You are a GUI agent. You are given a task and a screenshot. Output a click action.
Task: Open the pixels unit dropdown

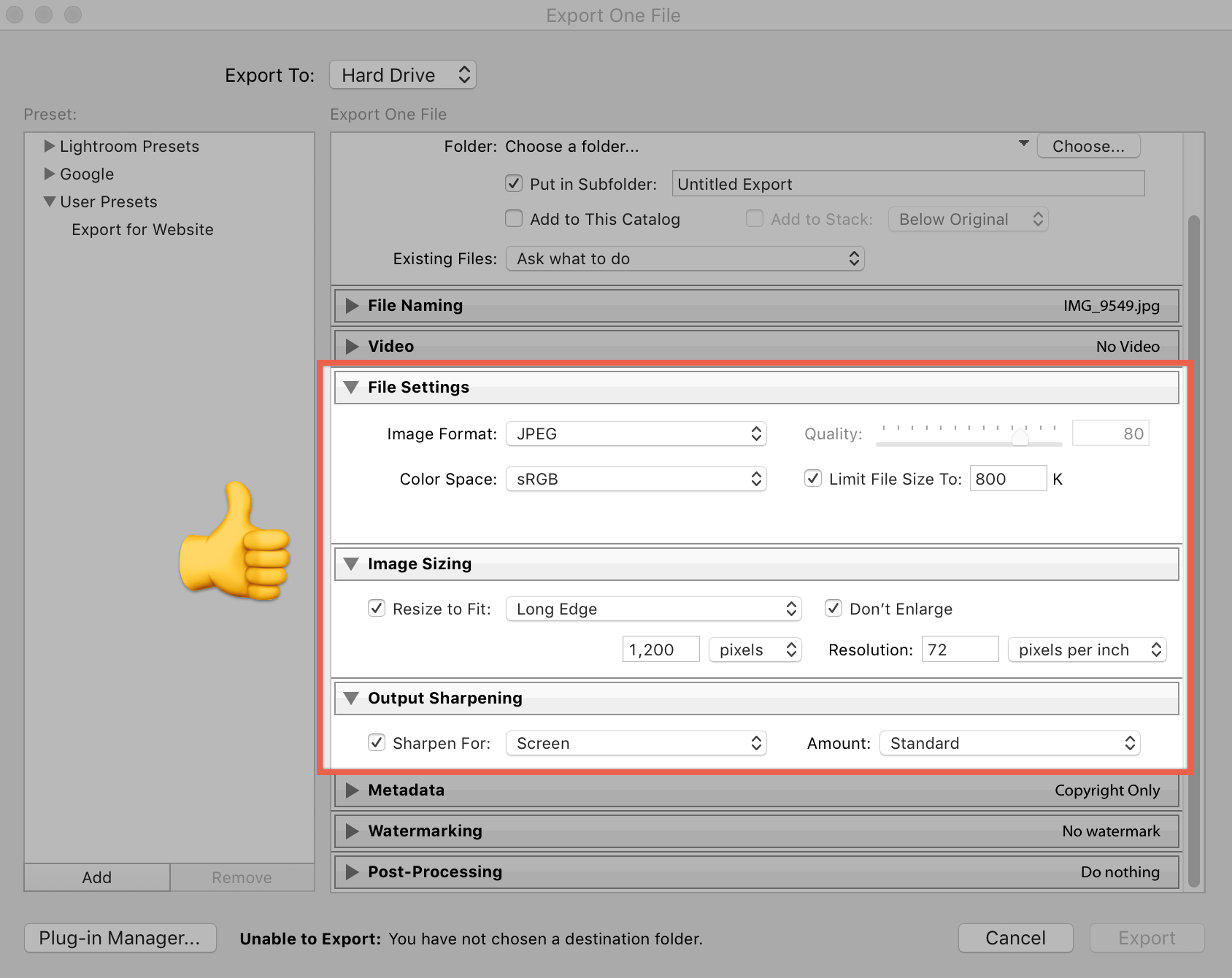coord(755,650)
